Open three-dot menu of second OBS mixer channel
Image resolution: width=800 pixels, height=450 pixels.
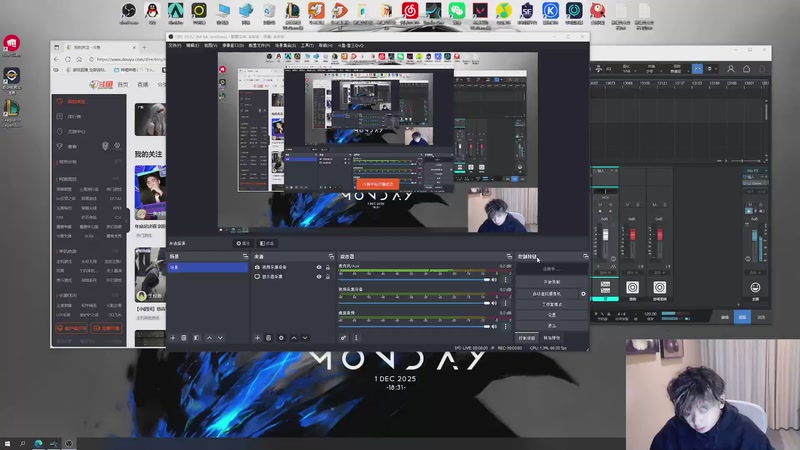pos(506,303)
